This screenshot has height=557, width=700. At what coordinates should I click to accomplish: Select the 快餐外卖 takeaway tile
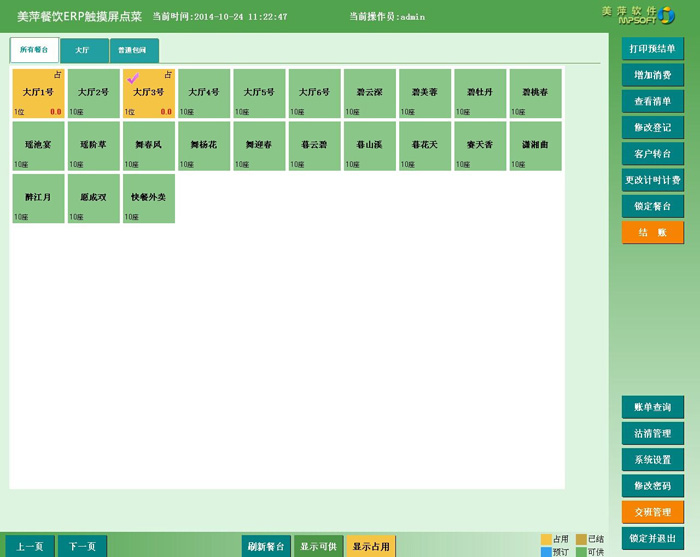(x=148, y=198)
